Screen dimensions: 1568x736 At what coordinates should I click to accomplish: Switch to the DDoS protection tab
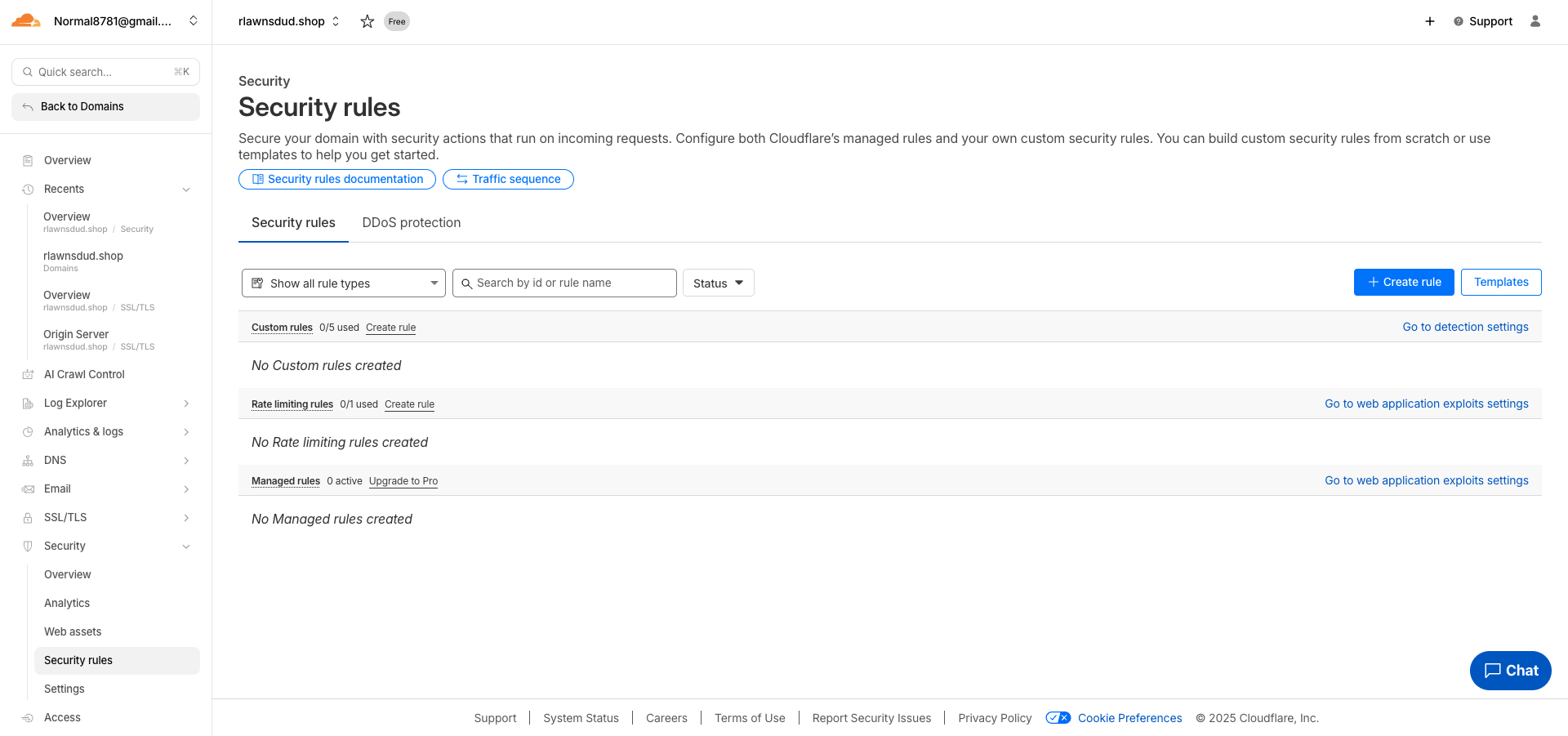coord(412,222)
